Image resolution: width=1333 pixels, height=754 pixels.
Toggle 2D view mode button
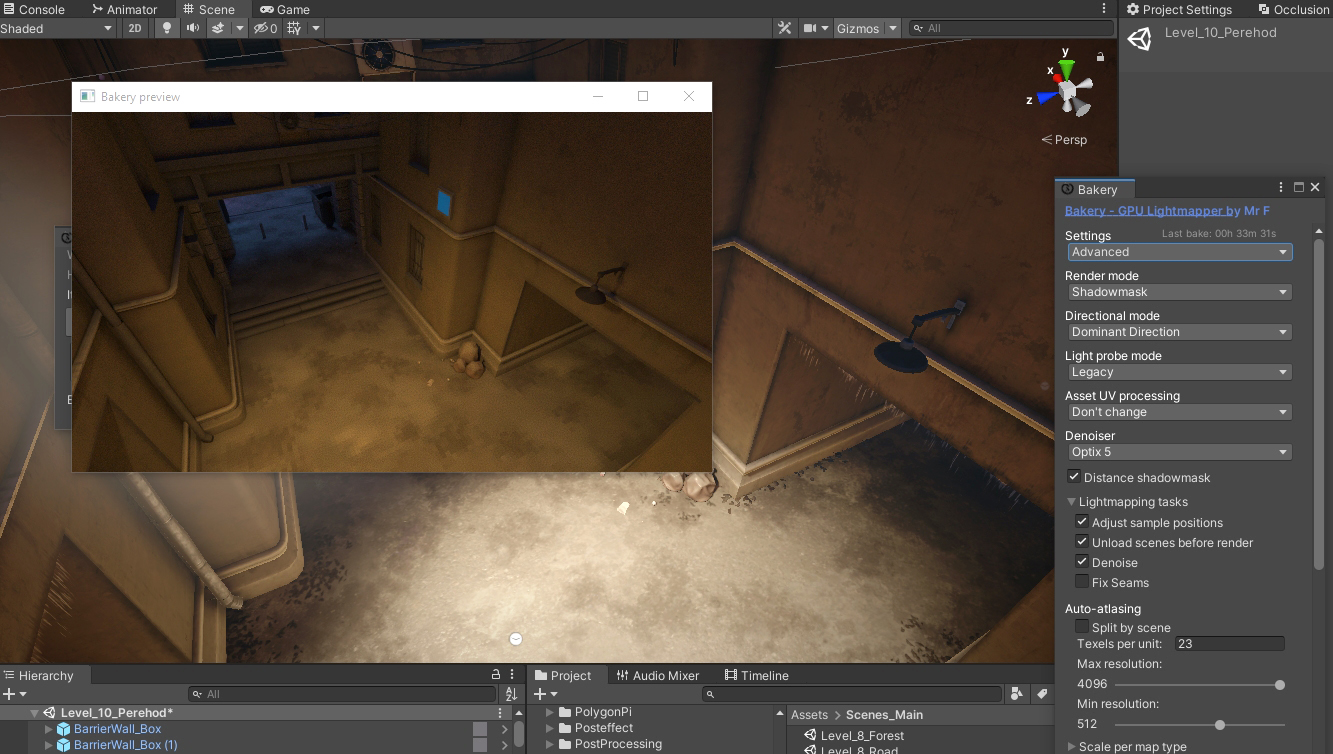point(135,28)
